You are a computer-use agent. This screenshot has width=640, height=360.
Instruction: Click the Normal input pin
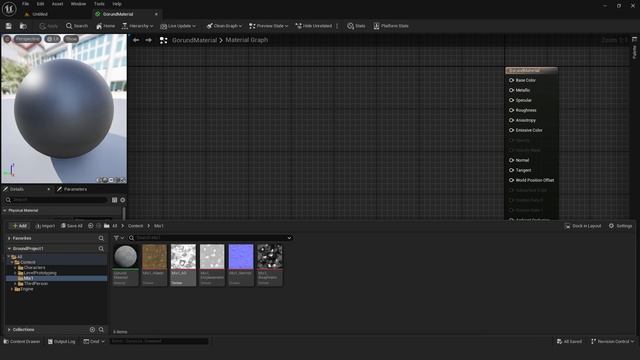click(x=511, y=160)
